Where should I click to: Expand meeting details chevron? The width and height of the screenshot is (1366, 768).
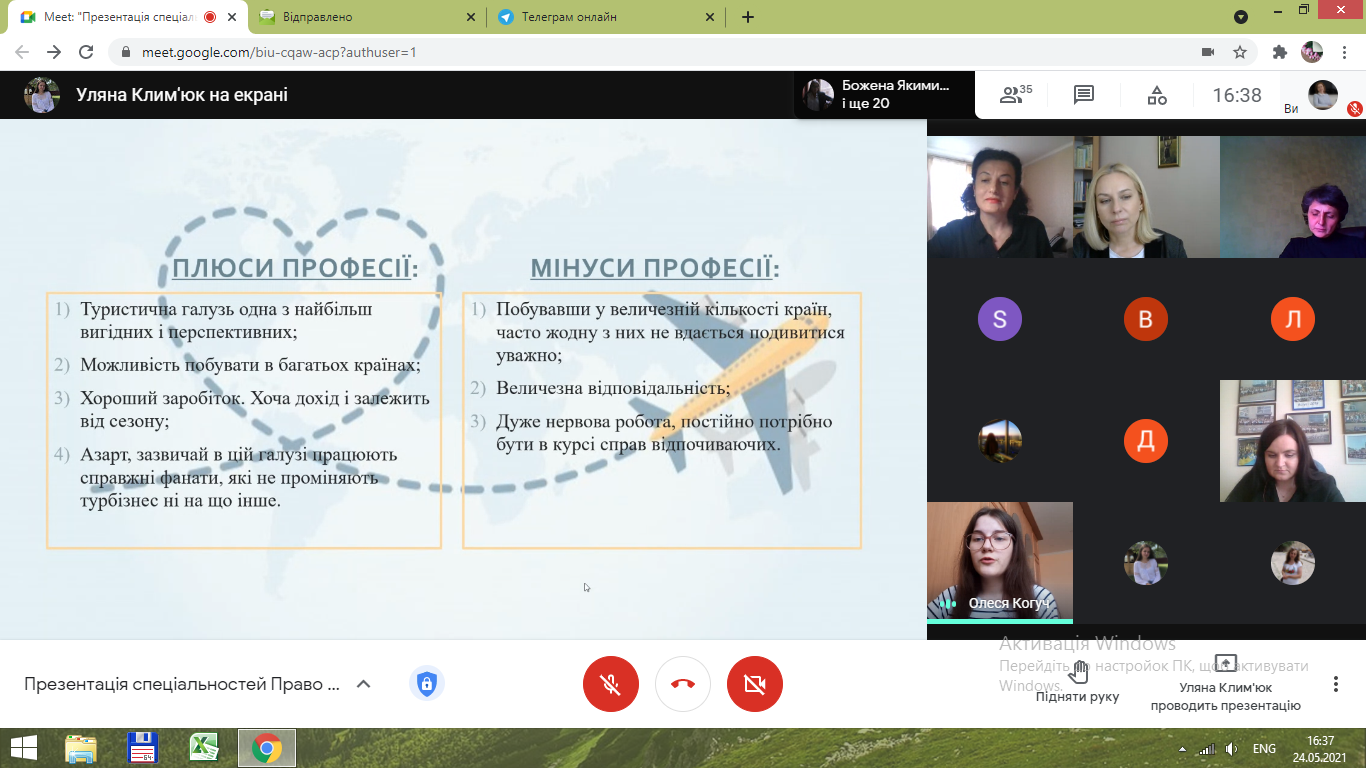364,684
